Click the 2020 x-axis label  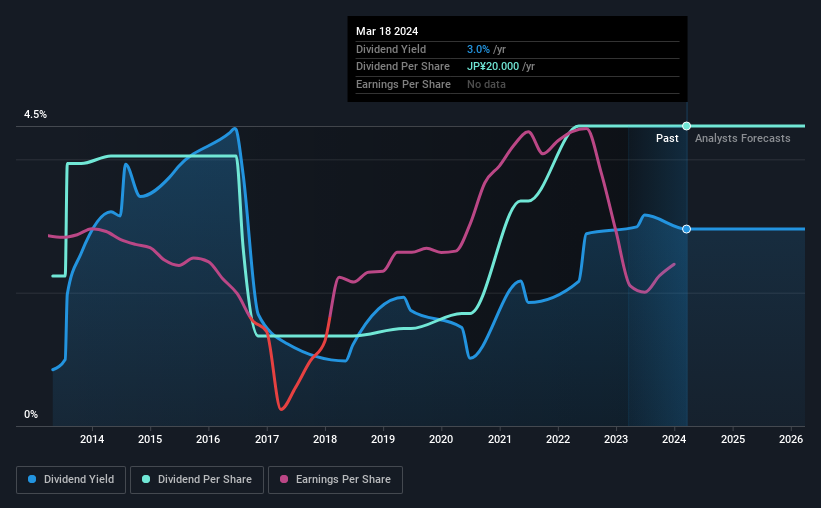(441, 439)
